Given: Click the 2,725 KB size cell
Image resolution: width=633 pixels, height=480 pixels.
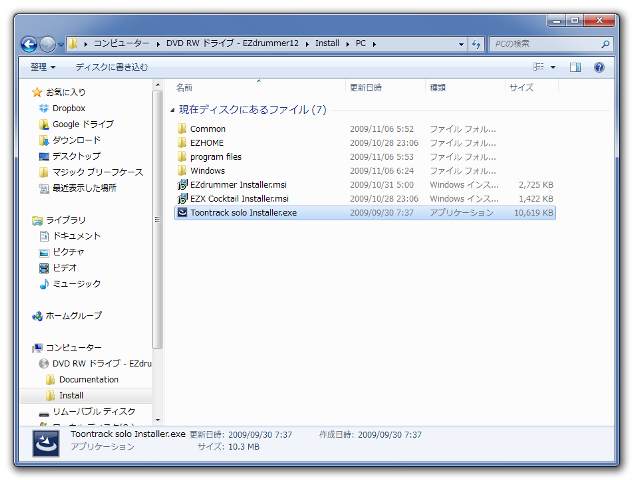Looking at the screenshot, I should tap(536, 185).
